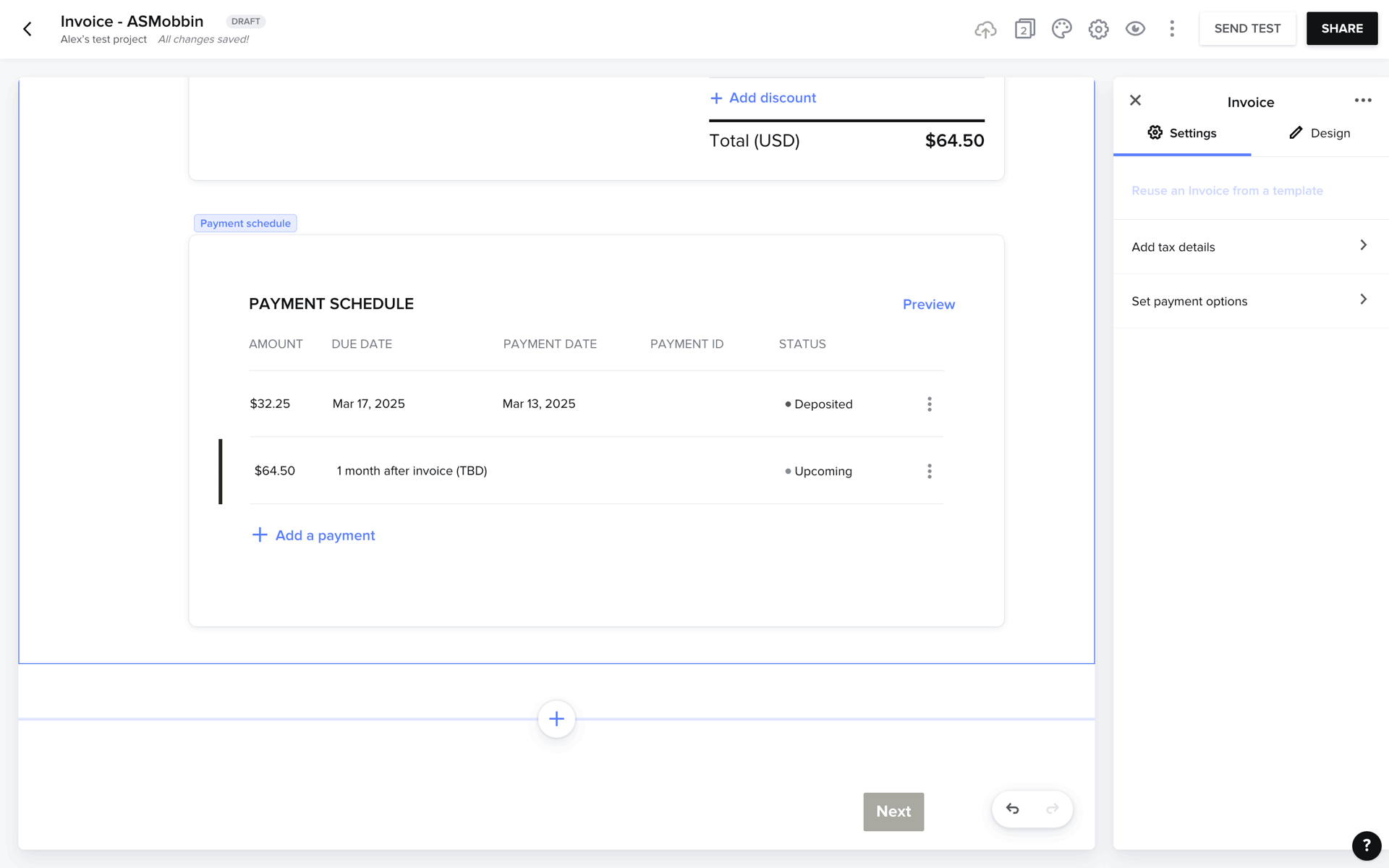This screenshot has height=868, width=1389.
Task: Click the DRAFT status badge
Action: click(246, 22)
